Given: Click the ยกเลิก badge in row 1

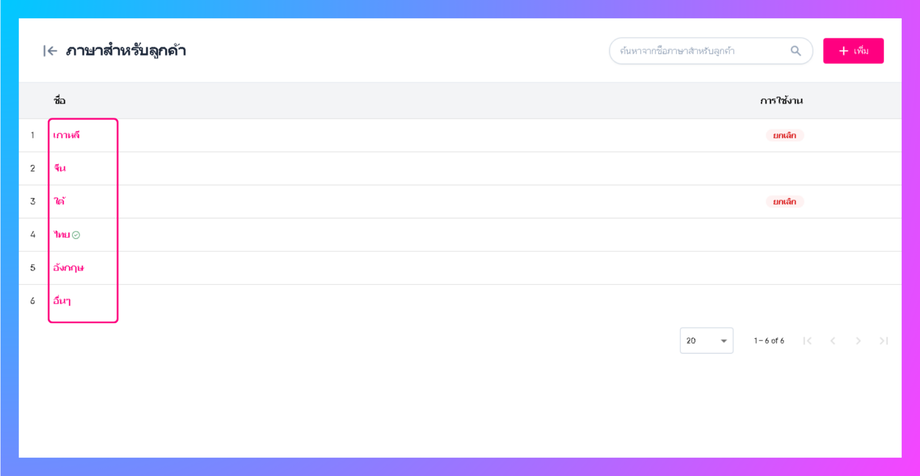Looking at the screenshot, I should pyautogui.click(x=785, y=135).
